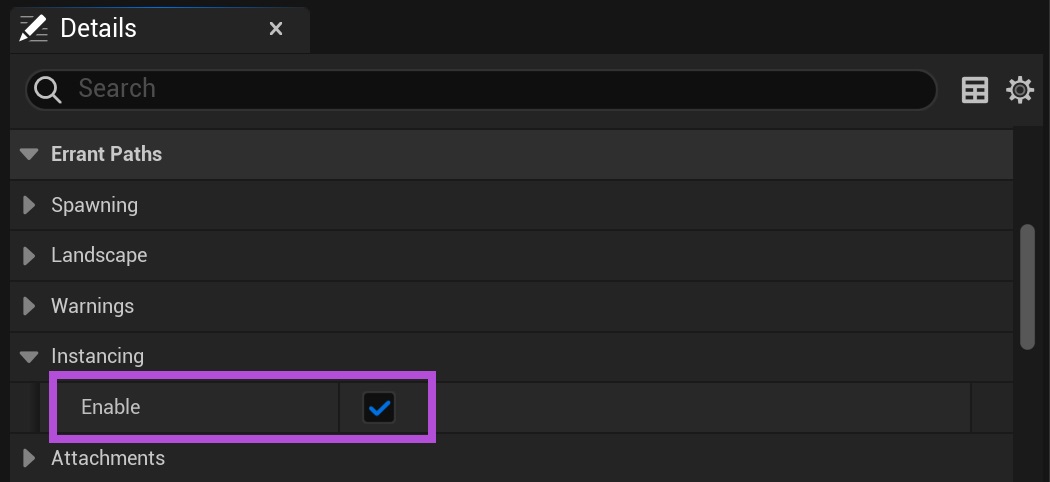Viewport: 1050px width, 482px height.
Task: Expand the Attachments section arrow
Action: 29,458
